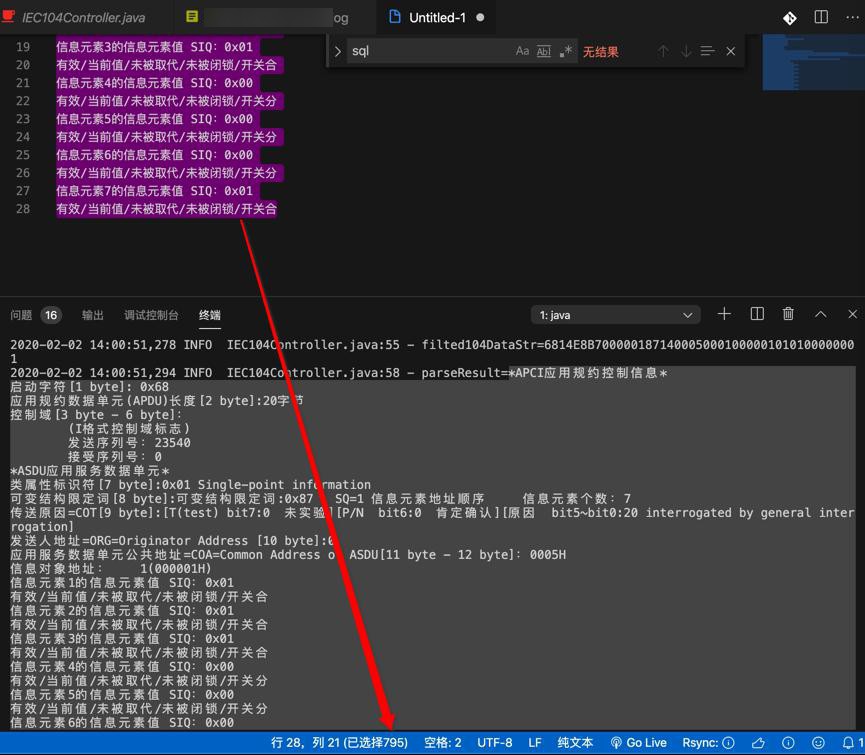Split the terminal pane icon
Viewport: 865px width, 755px height.
pos(757,314)
